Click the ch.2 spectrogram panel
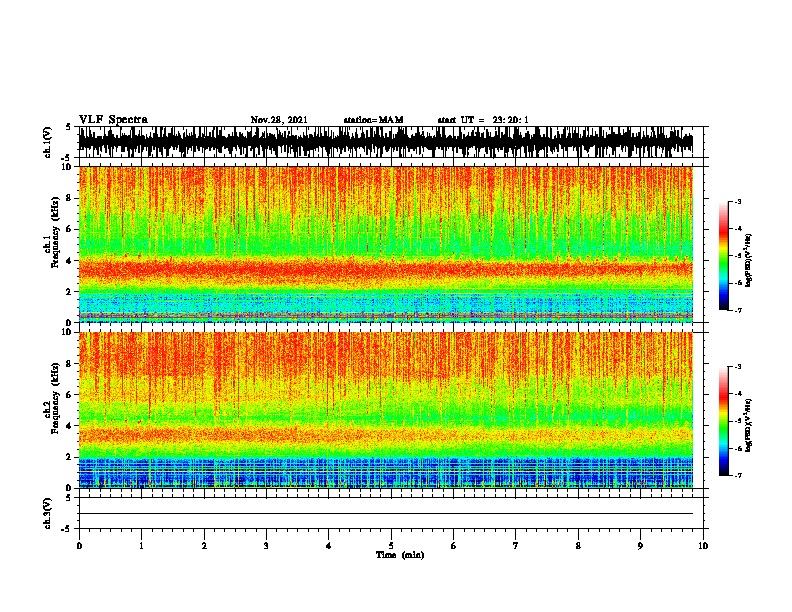 point(386,410)
